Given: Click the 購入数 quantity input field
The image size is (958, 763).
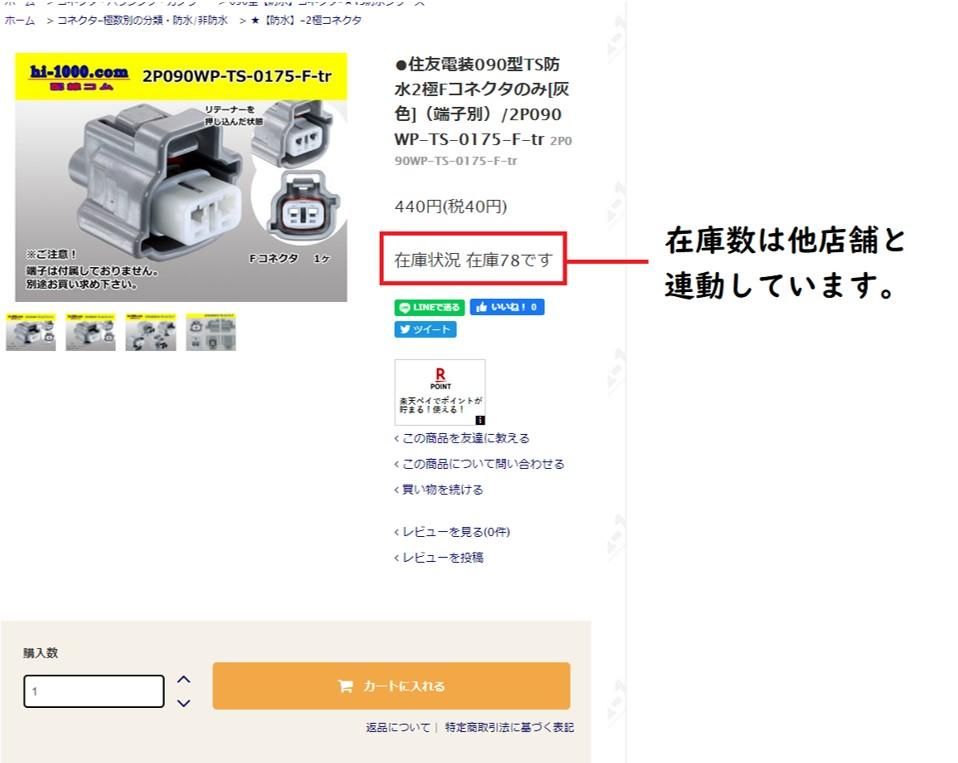Looking at the screenshot, I should tap(94, 692).
